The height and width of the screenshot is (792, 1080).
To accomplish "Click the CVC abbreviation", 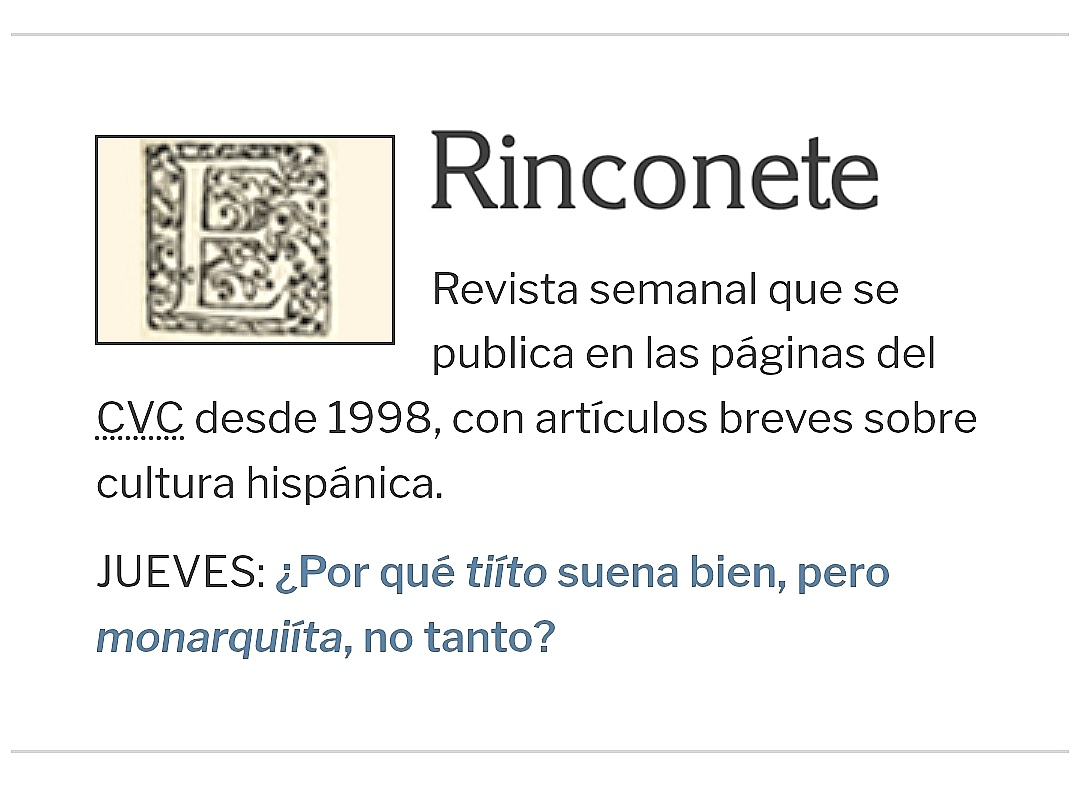I will point(140,419).
